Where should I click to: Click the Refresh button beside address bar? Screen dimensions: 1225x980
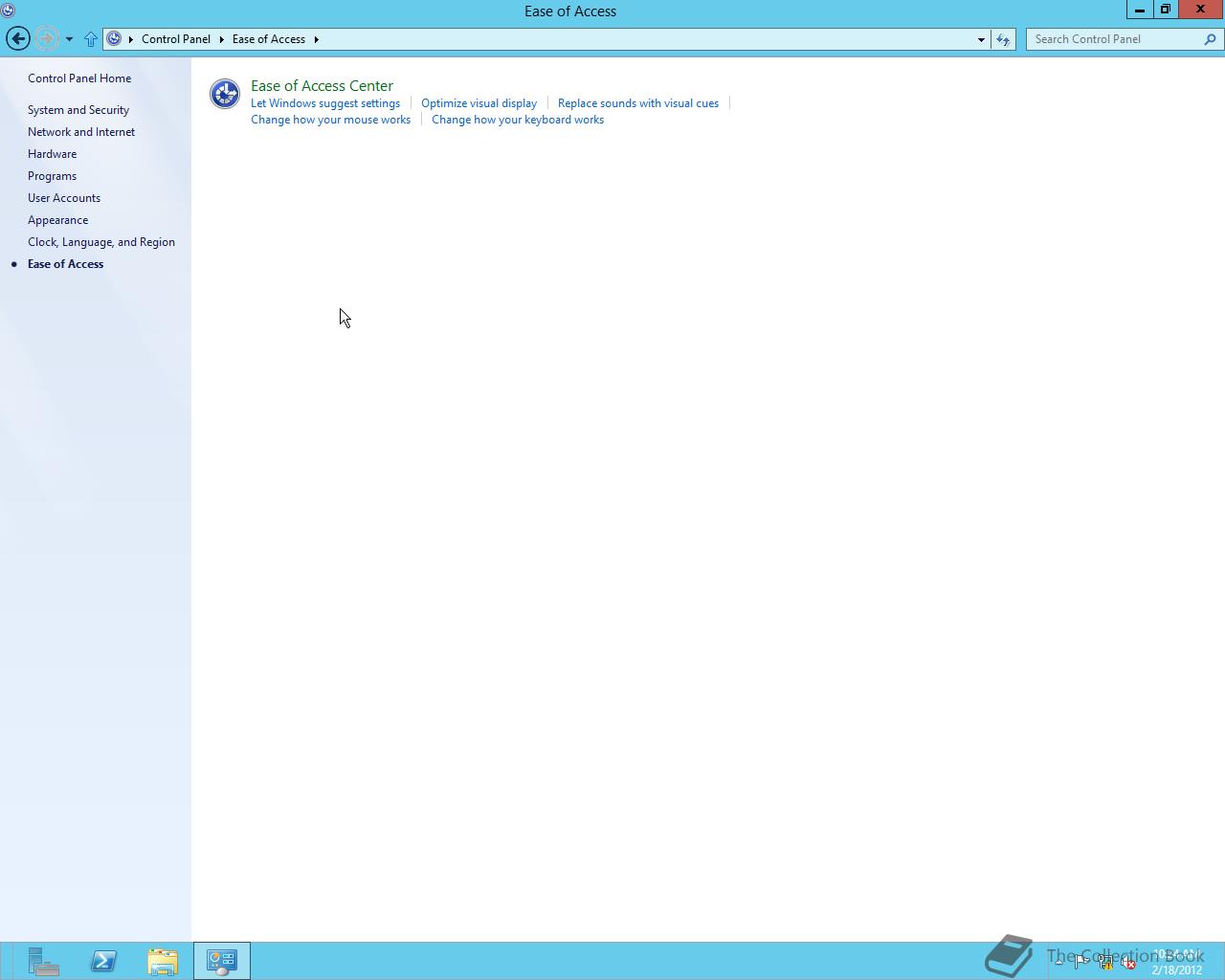[1003, 39]
